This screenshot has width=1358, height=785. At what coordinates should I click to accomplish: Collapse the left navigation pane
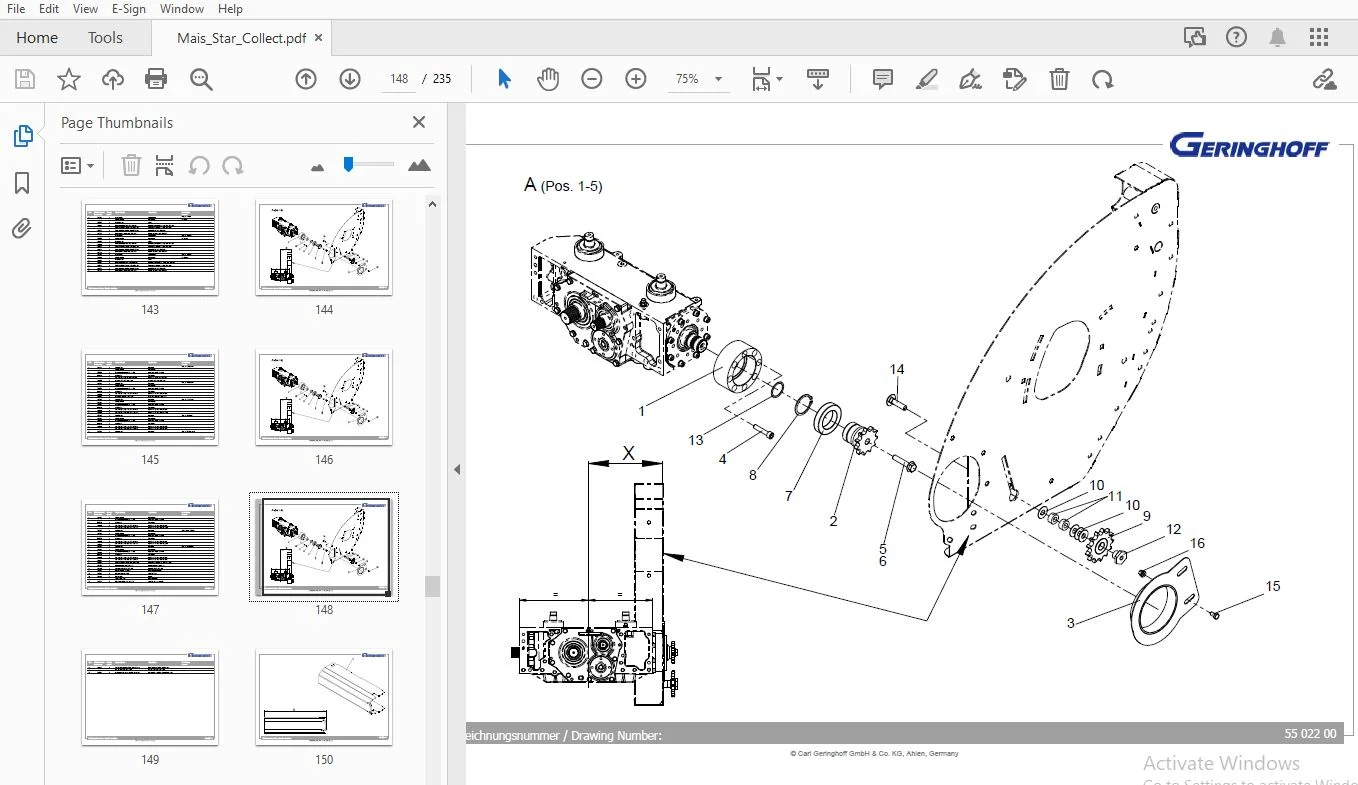457,469
